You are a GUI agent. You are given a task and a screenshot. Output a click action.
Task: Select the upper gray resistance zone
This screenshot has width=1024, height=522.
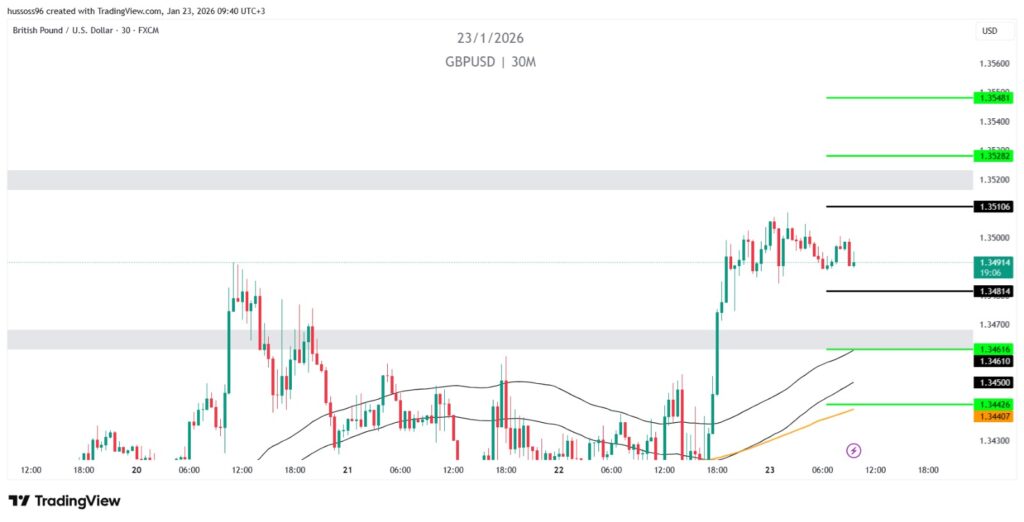(x=489, y=180)
